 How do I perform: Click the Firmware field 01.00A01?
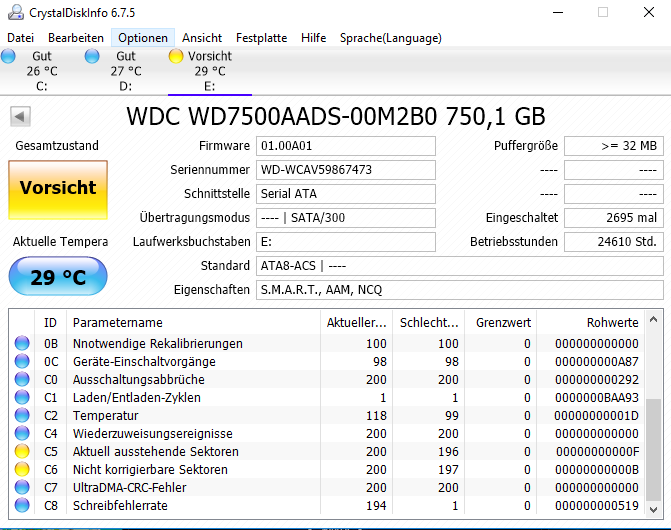(346, 146)
